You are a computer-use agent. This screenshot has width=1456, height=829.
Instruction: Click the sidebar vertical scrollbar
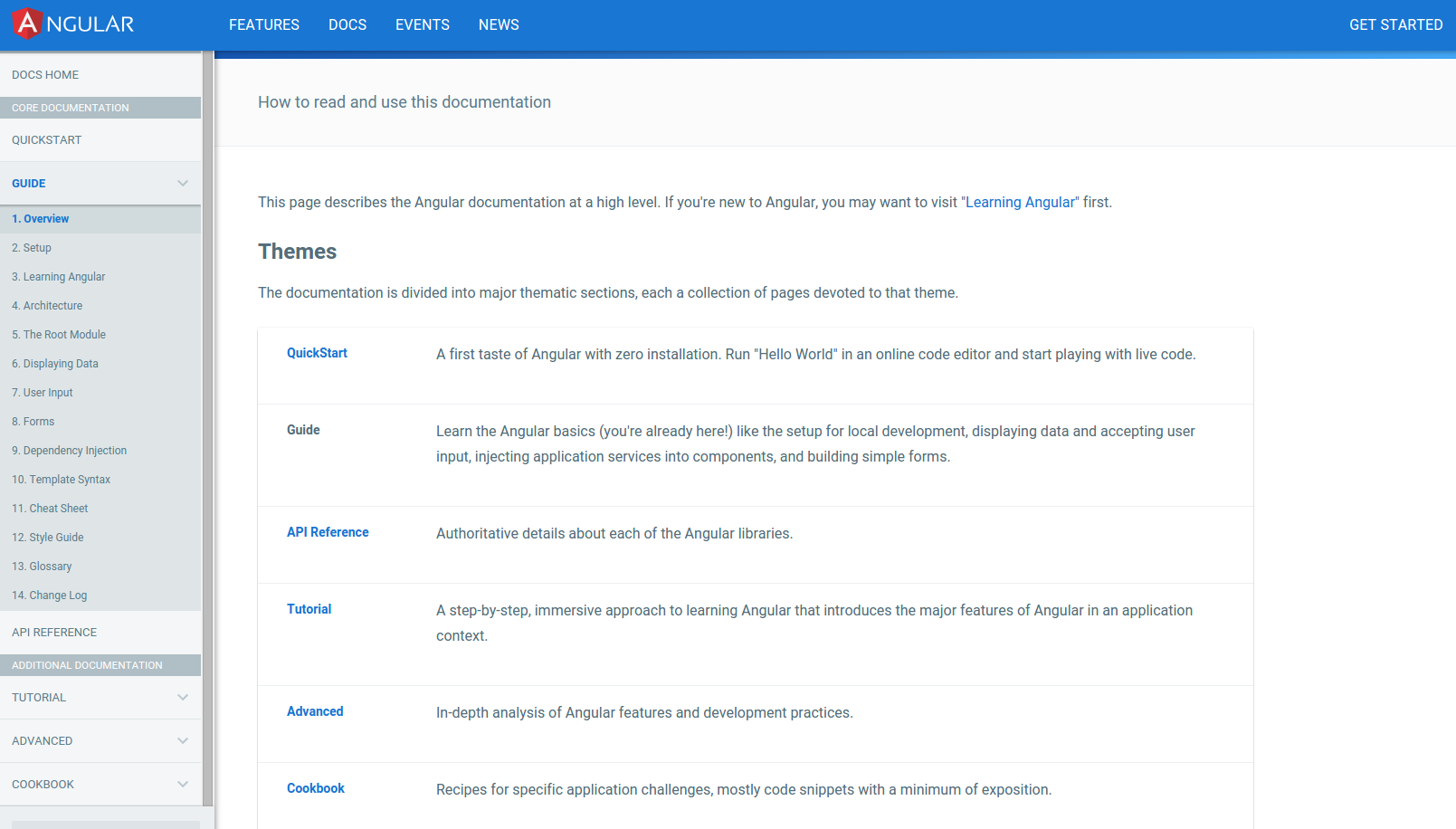point(208,428)
